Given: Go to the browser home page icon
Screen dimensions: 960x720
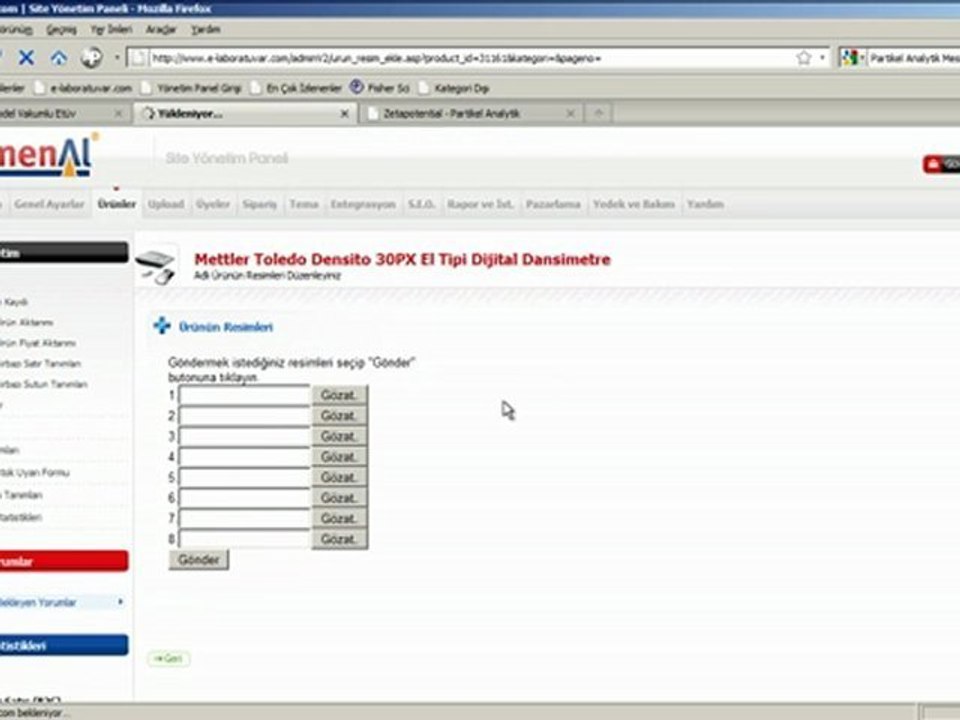Looking at the screenshot, I should click(59, 58).
